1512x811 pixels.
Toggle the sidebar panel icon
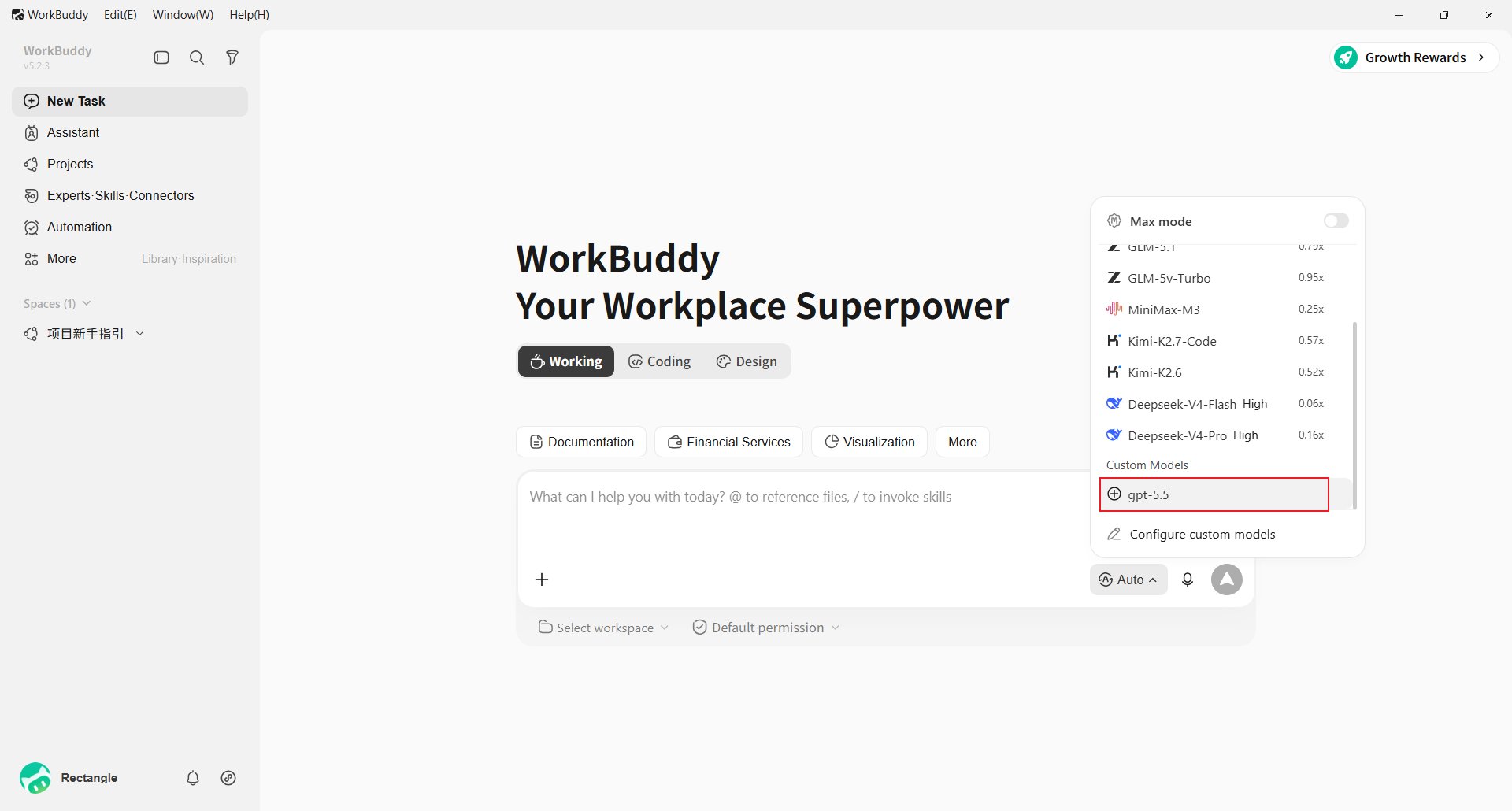click(161, 57)
